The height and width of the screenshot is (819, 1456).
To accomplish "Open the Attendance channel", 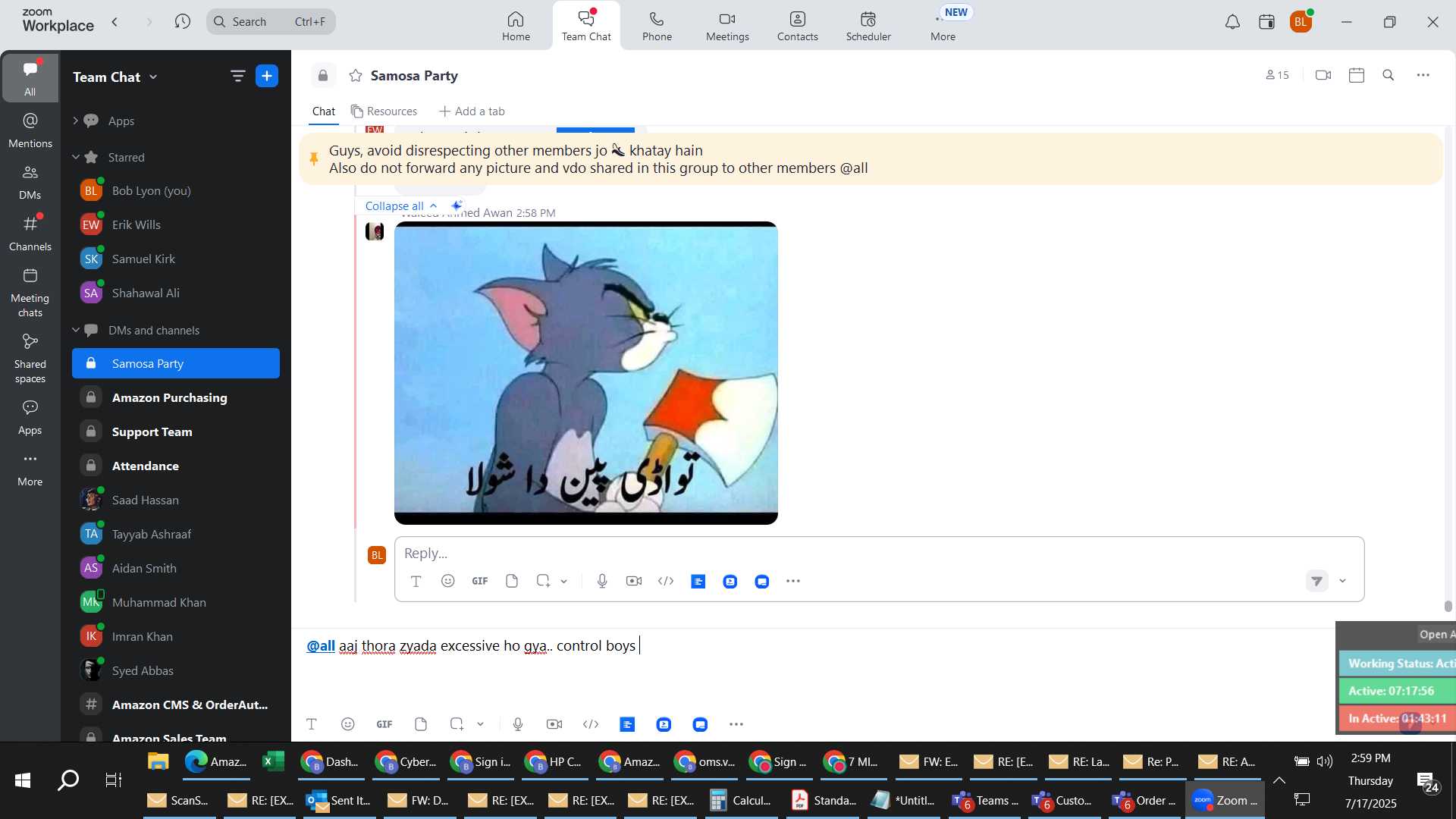I will [x=176, y=466].
